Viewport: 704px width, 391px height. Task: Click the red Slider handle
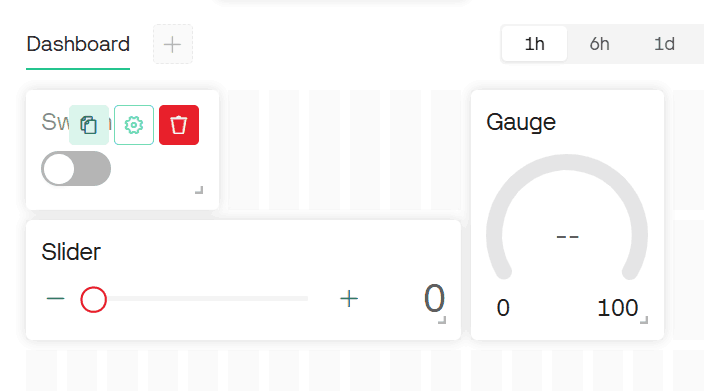[93, 299]
